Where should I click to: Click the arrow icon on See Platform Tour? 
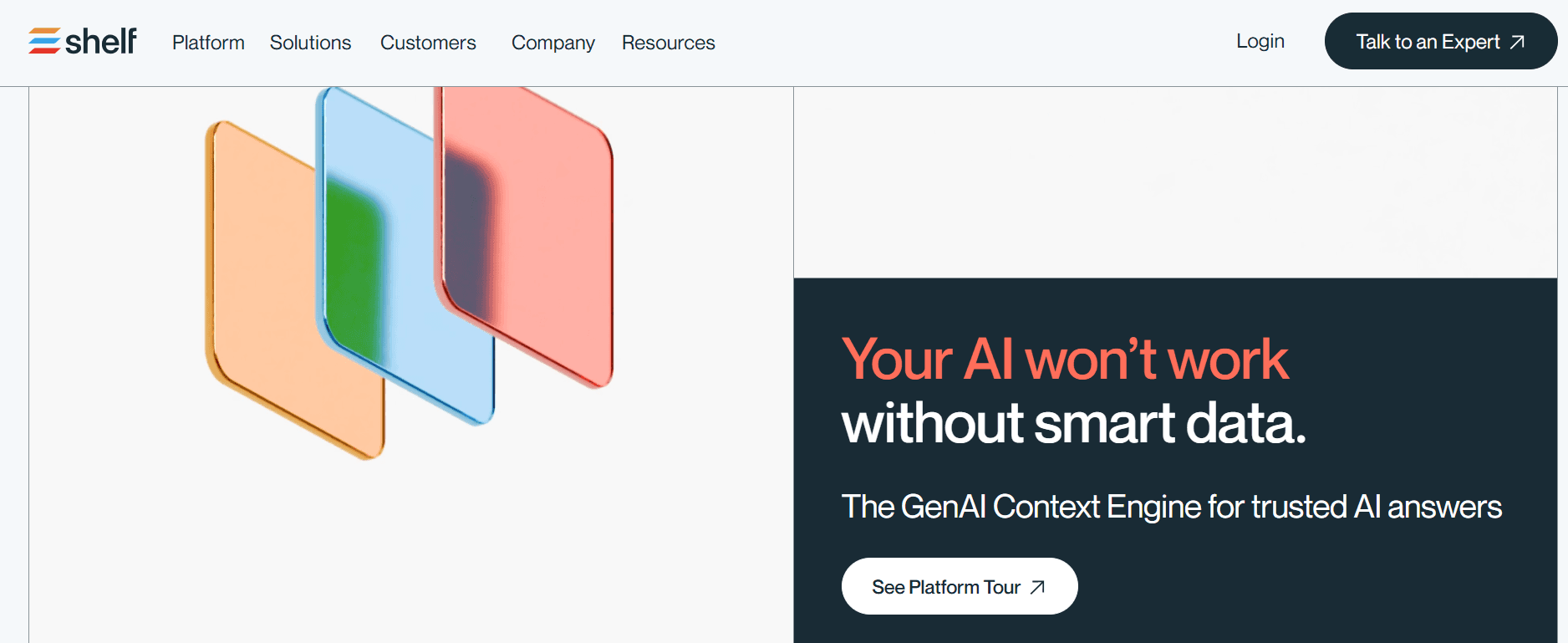(x=1036, y=586)
